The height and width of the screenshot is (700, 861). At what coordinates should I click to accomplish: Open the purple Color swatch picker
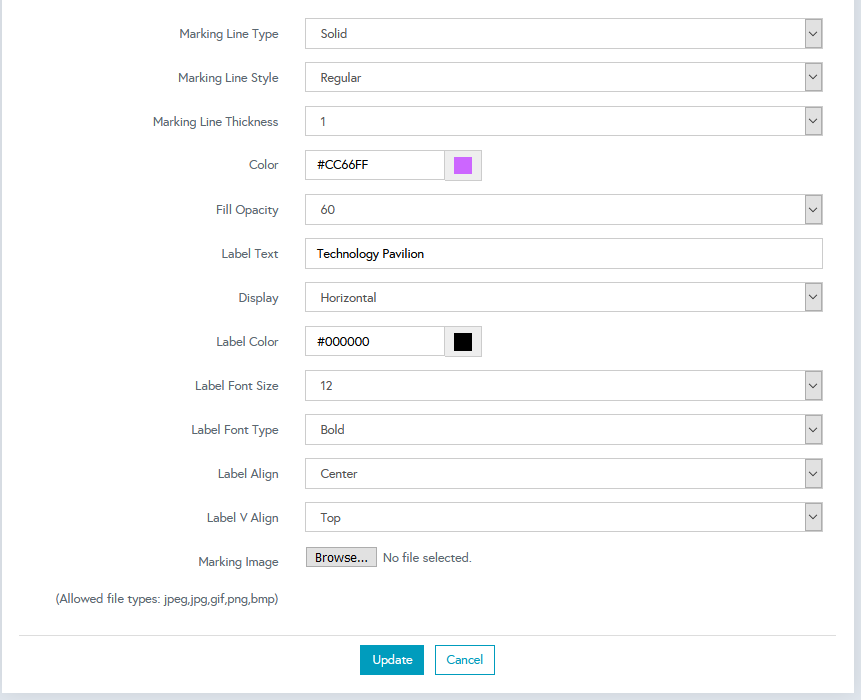pyautogui.click(x=463, y=165)
